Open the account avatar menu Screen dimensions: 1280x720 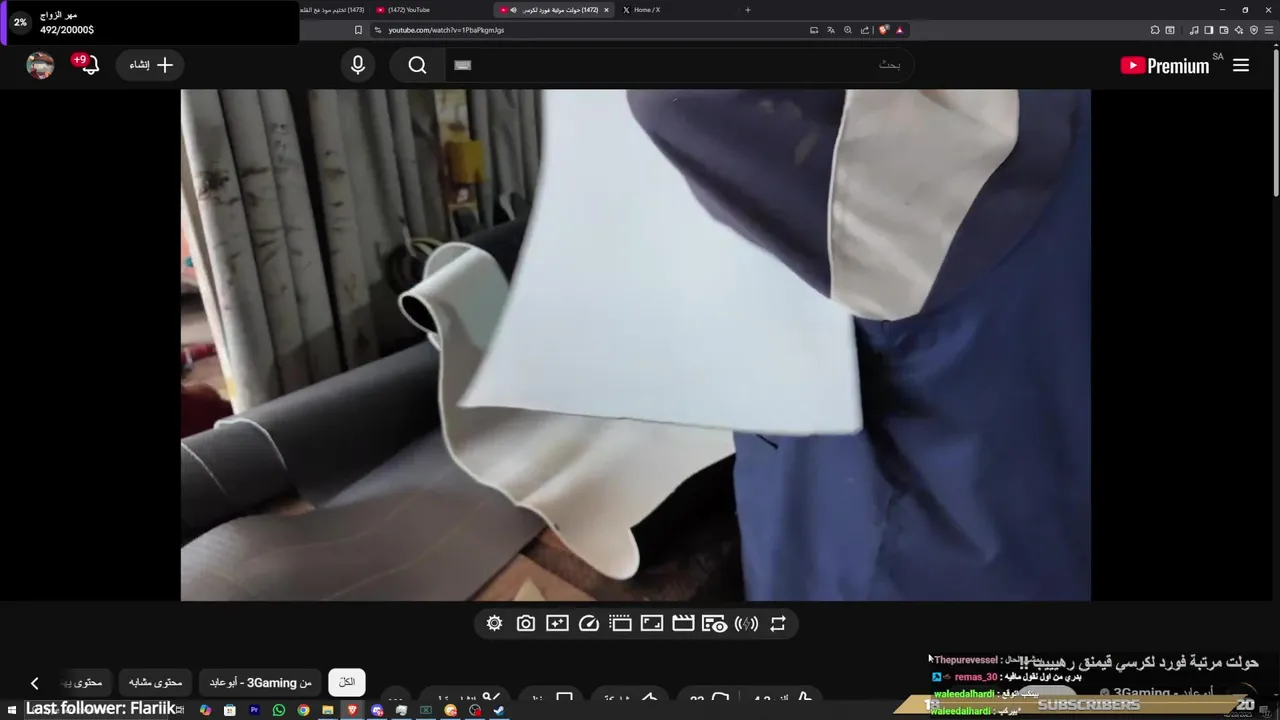click(40, 65)
